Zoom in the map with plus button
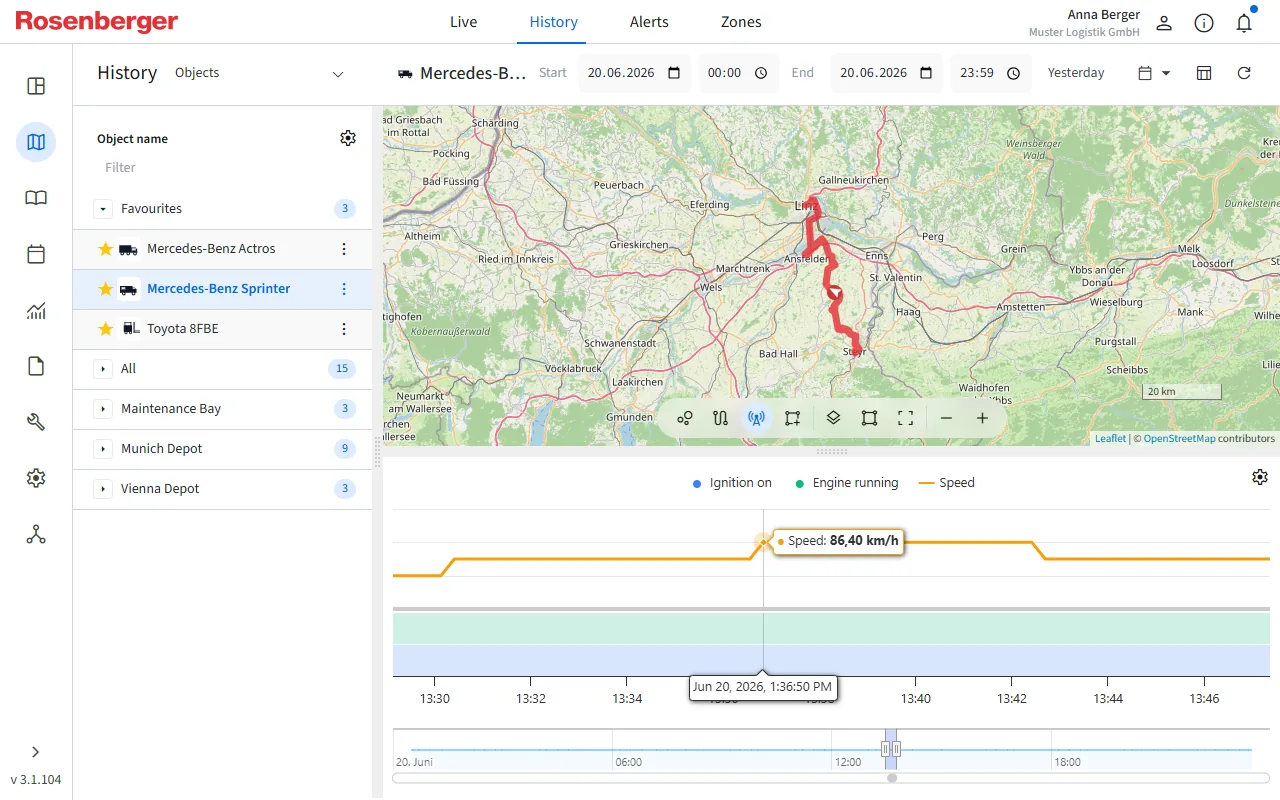Image resolution: width=1280 pixels, height=800 pixels. 982,418
